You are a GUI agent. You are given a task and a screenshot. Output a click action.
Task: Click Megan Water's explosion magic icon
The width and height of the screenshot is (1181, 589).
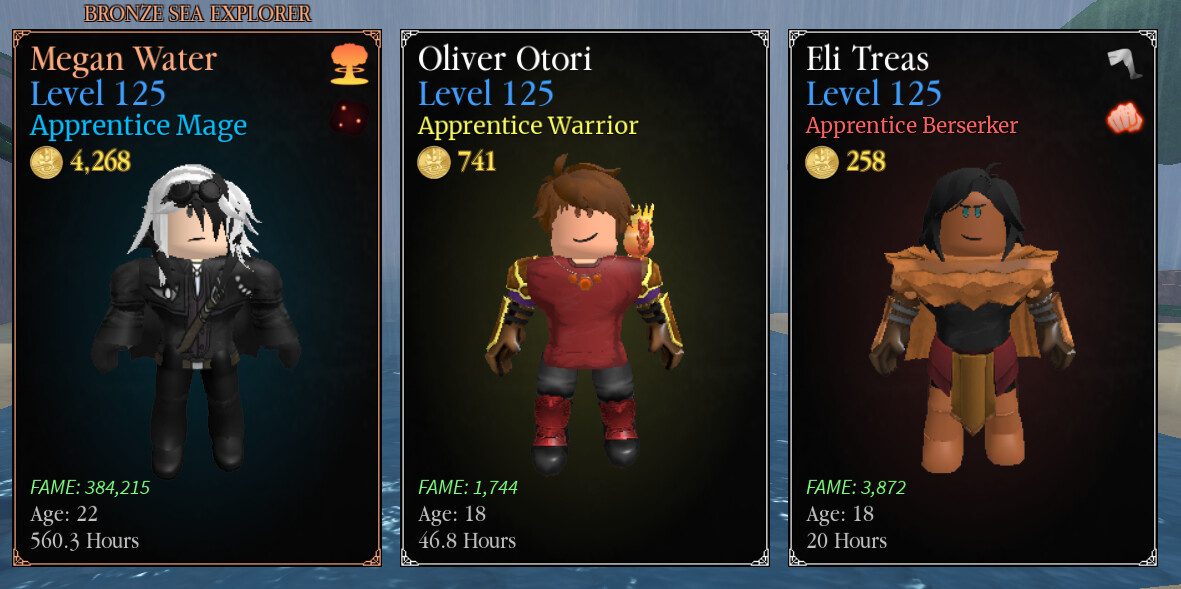[349, 64]
